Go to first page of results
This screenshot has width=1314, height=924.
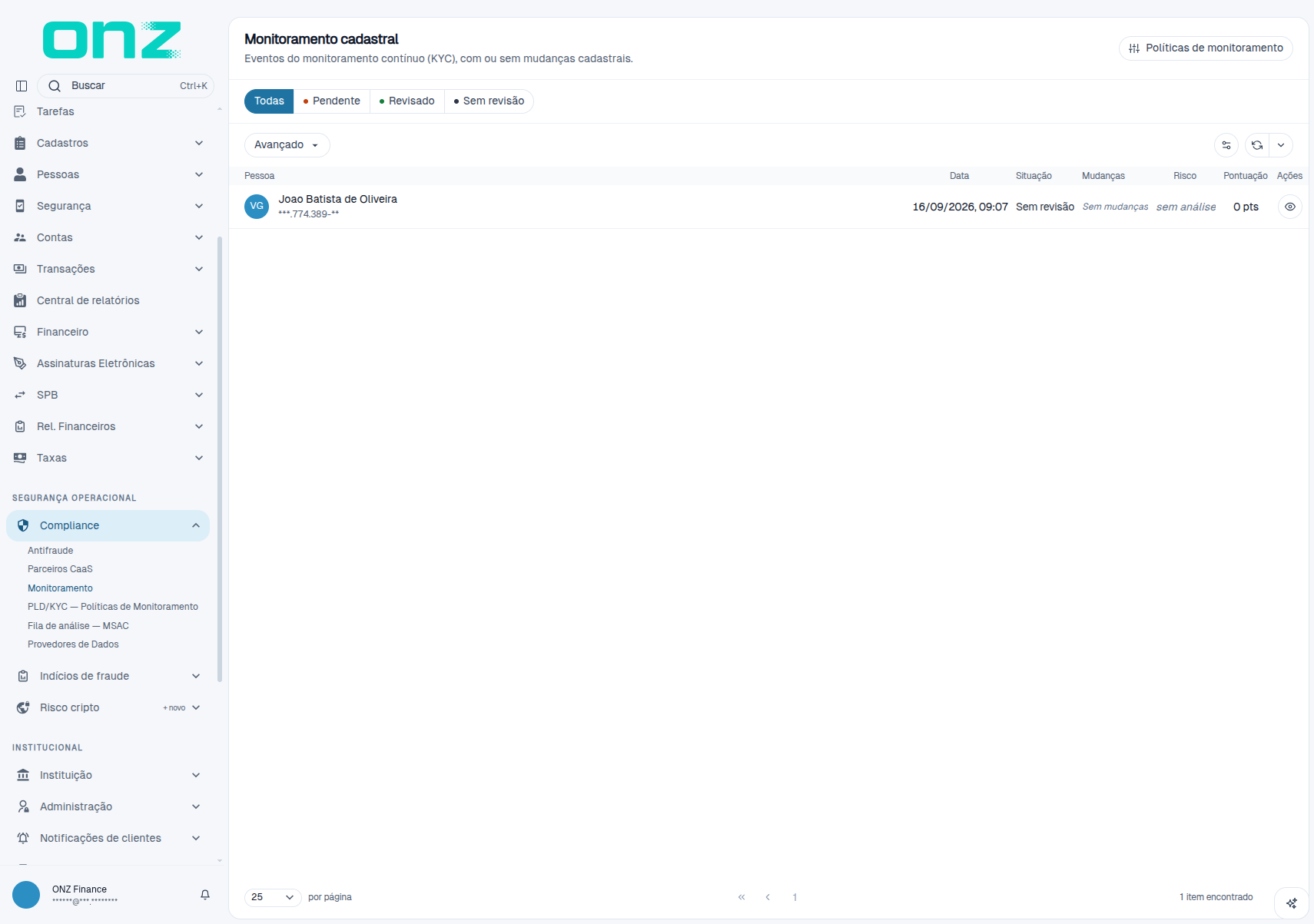(742, 897)
